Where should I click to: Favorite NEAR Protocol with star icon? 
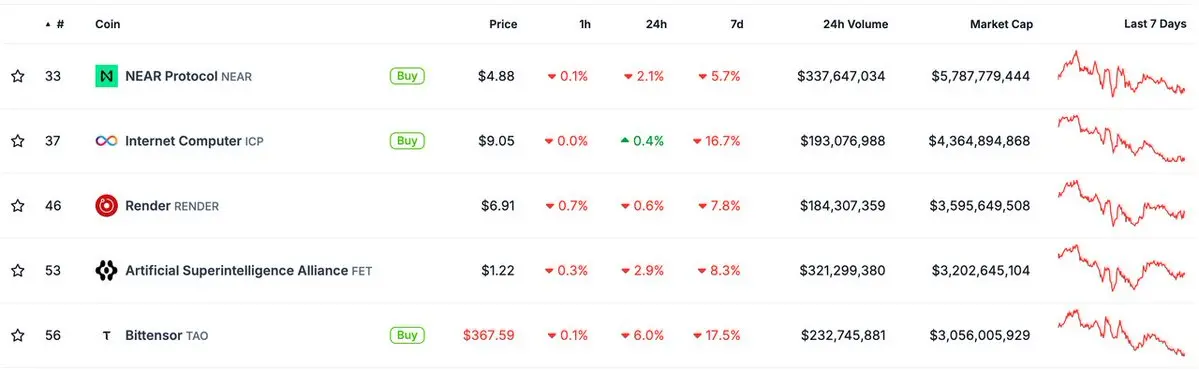coord(18,76)
